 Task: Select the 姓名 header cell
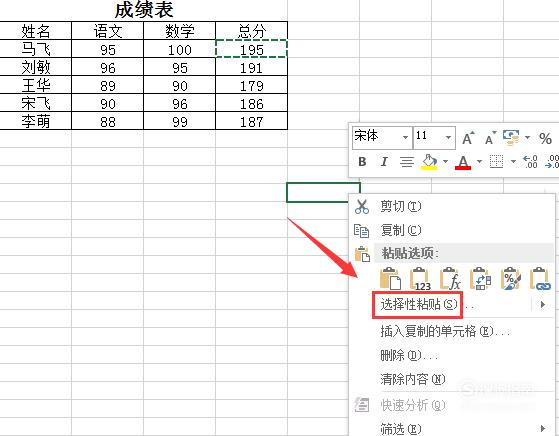click(36, 31)
